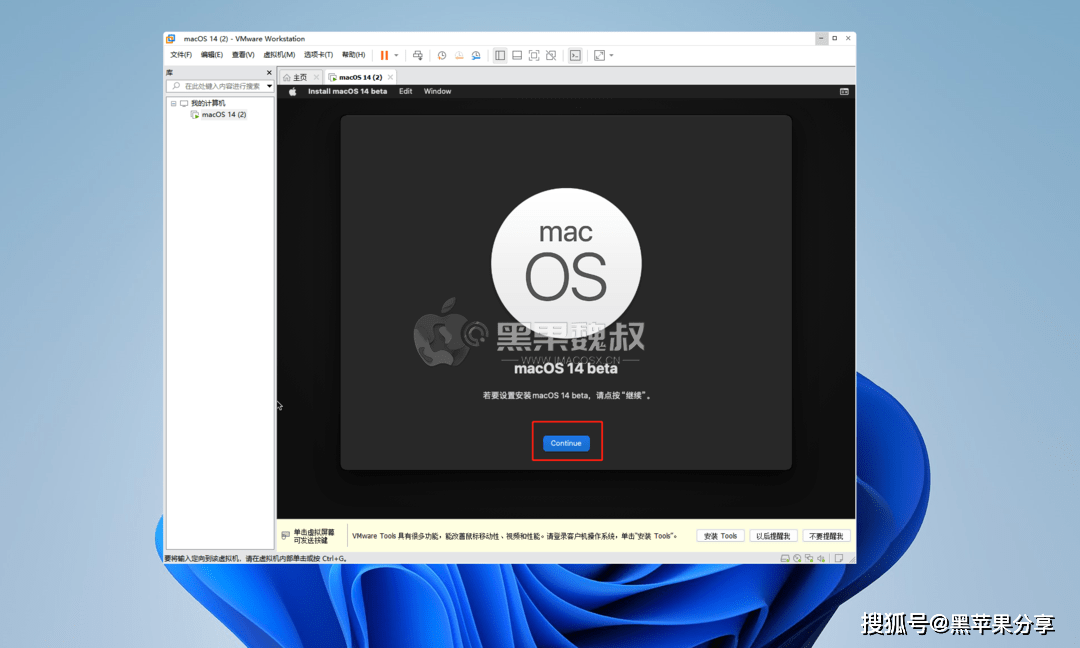Open the Apple menu in the guest
The height and width of the screenshot is (648, 1080).
tap(292, 92)
